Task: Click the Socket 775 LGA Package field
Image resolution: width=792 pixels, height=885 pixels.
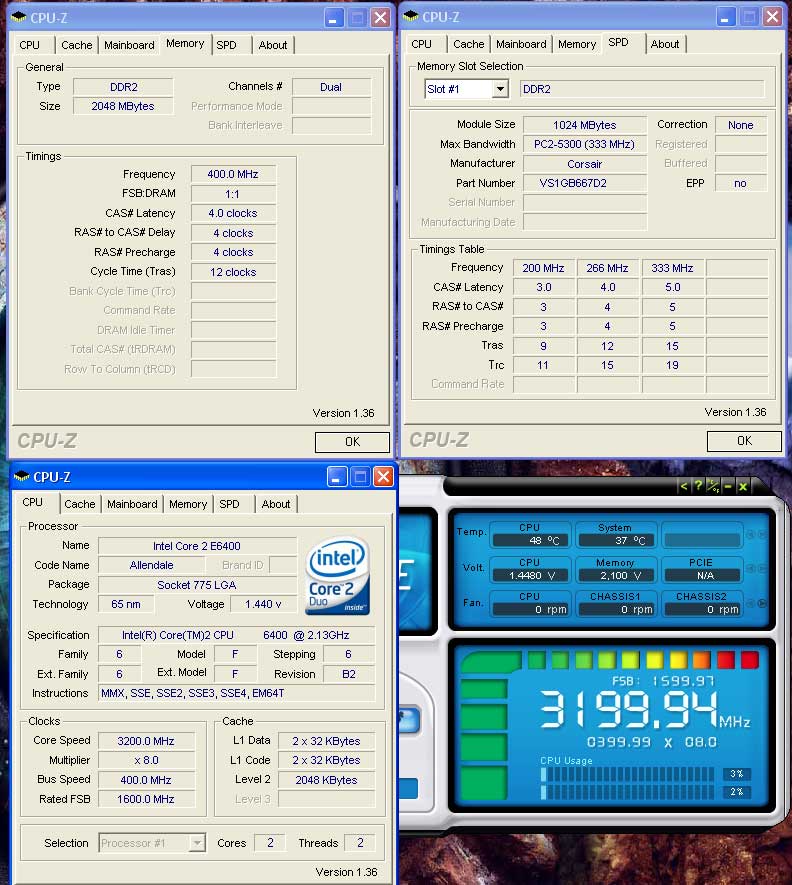Action: click(197, 585)
